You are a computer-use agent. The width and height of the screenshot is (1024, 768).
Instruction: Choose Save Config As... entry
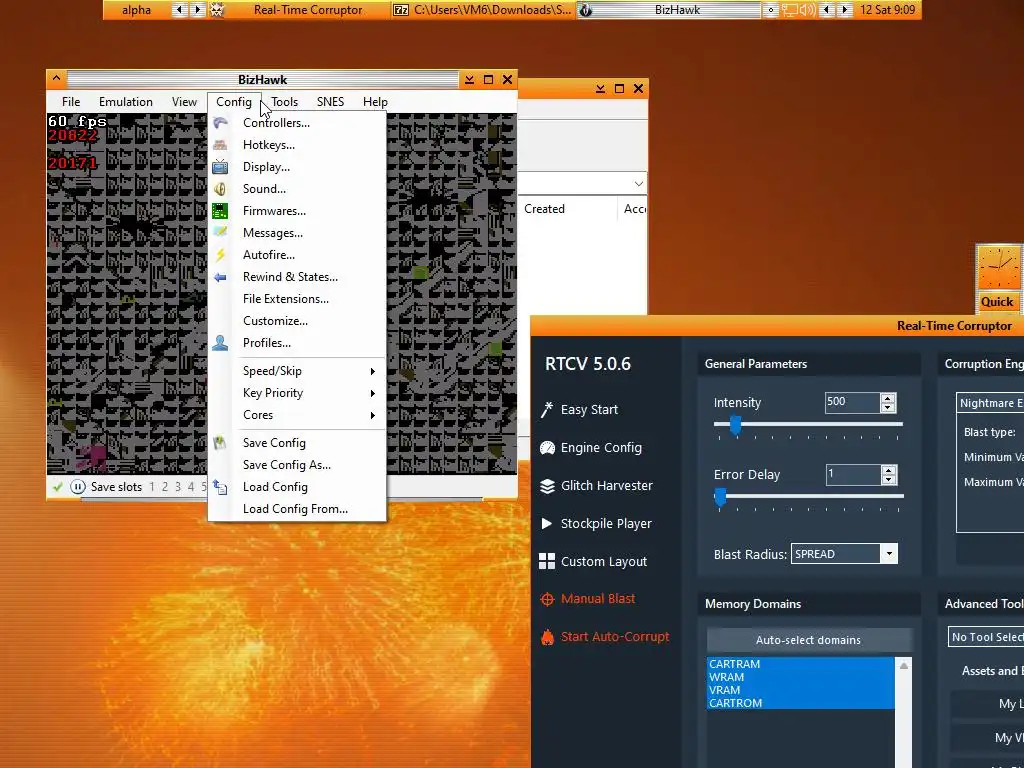297,465
